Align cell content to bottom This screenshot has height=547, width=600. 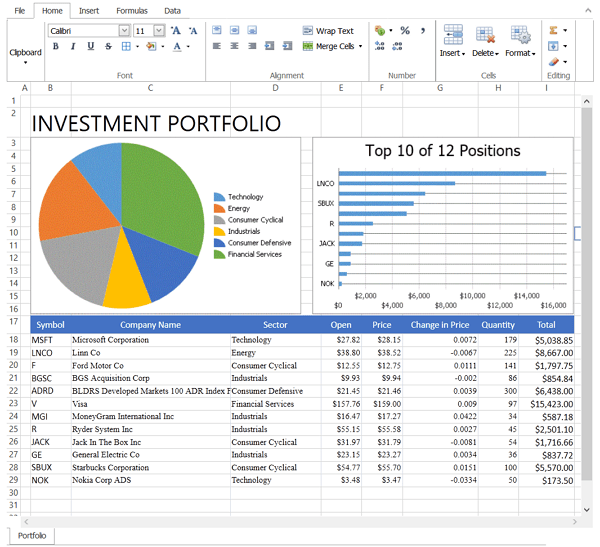[x=252, y=30]
